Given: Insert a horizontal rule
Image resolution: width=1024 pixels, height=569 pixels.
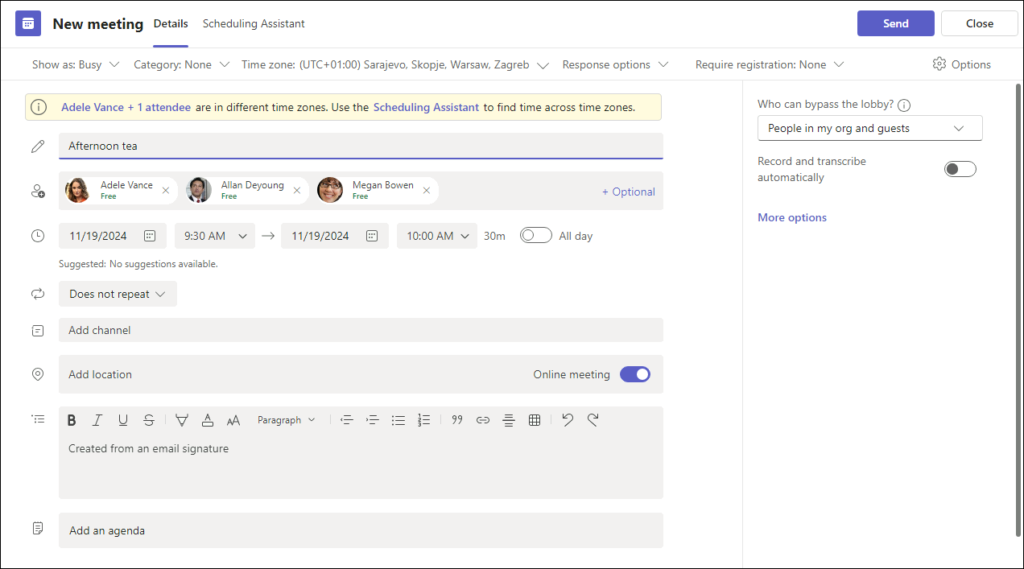Looking at the screenshot, I should tap(509, 420).
